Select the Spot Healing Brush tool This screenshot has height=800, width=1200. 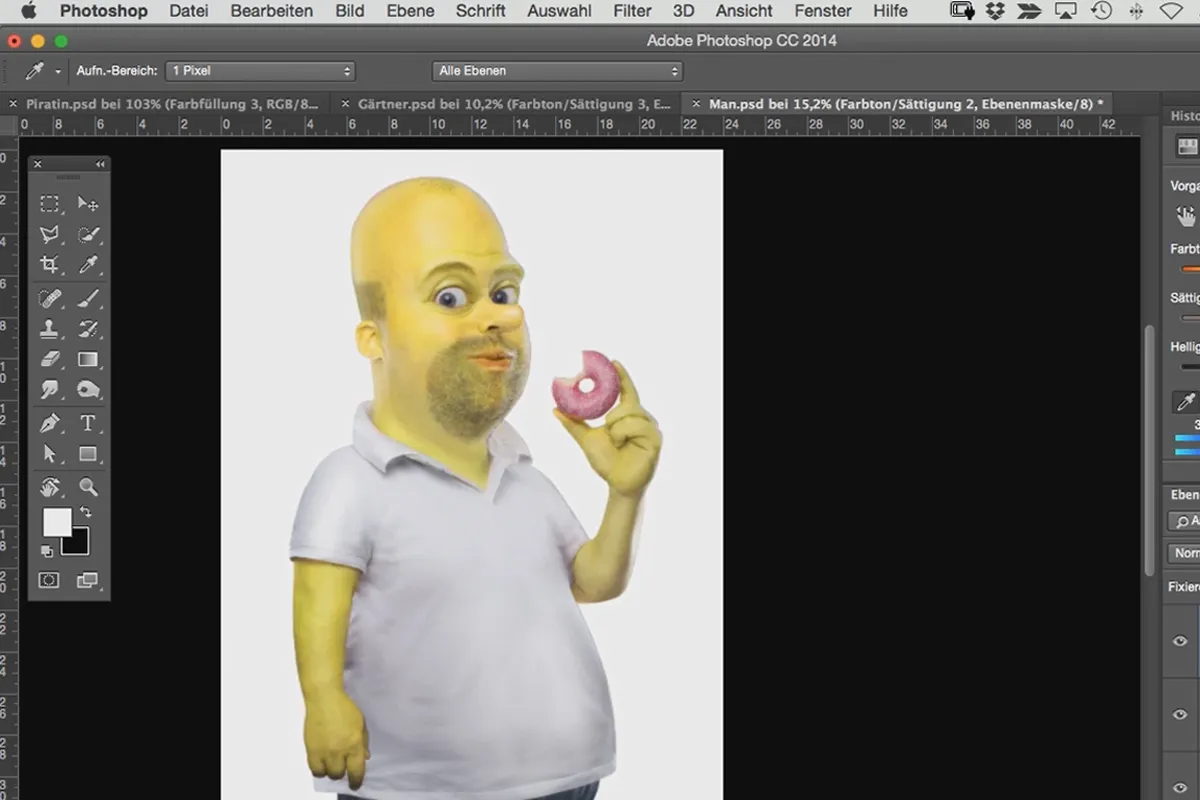pyautogui.click(x=49, y=298)
